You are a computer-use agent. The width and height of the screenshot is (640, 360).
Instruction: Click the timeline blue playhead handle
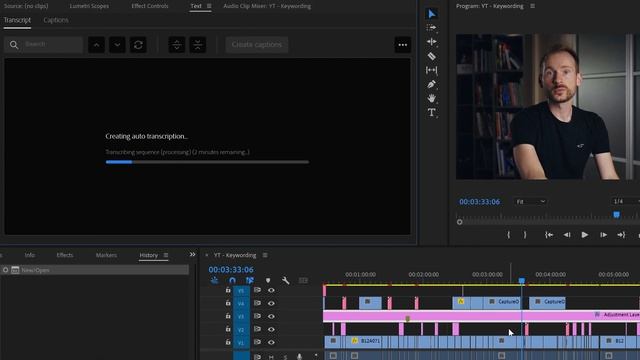[x=522, y=280]
